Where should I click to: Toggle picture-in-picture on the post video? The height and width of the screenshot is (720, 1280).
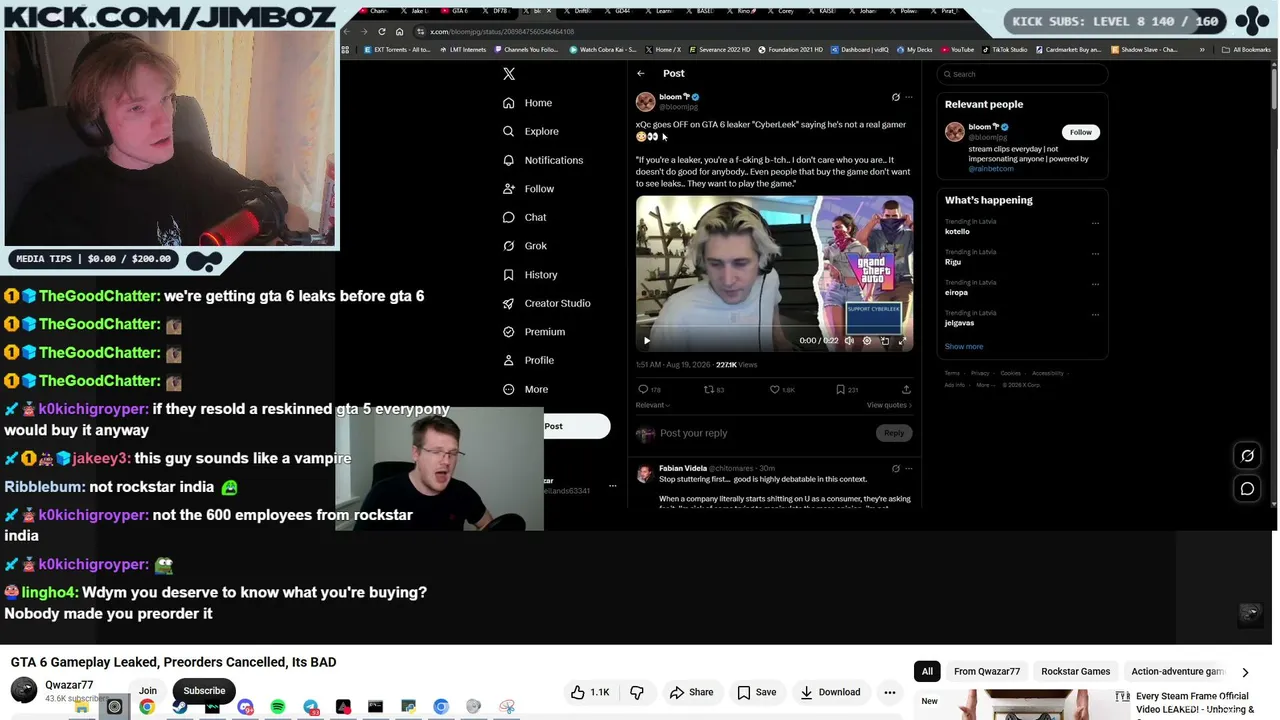(x=885, y=341)
